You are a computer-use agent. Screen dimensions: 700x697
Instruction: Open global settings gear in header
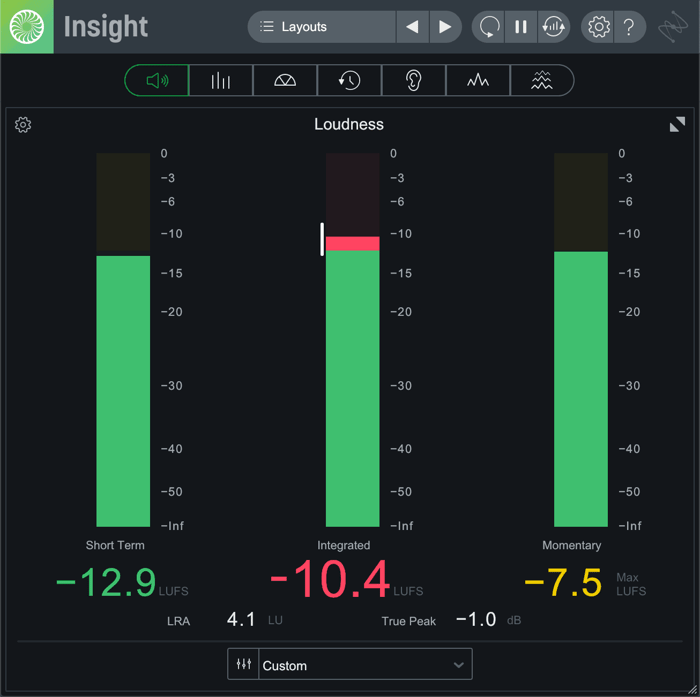pyautogui.click(x=598, y=27)
